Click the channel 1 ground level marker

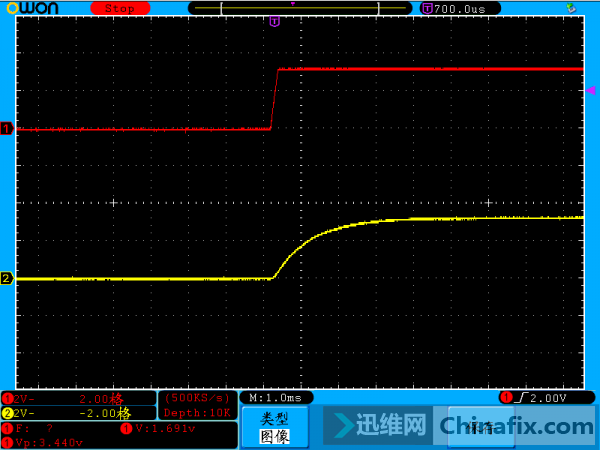(x=7, y=128)
